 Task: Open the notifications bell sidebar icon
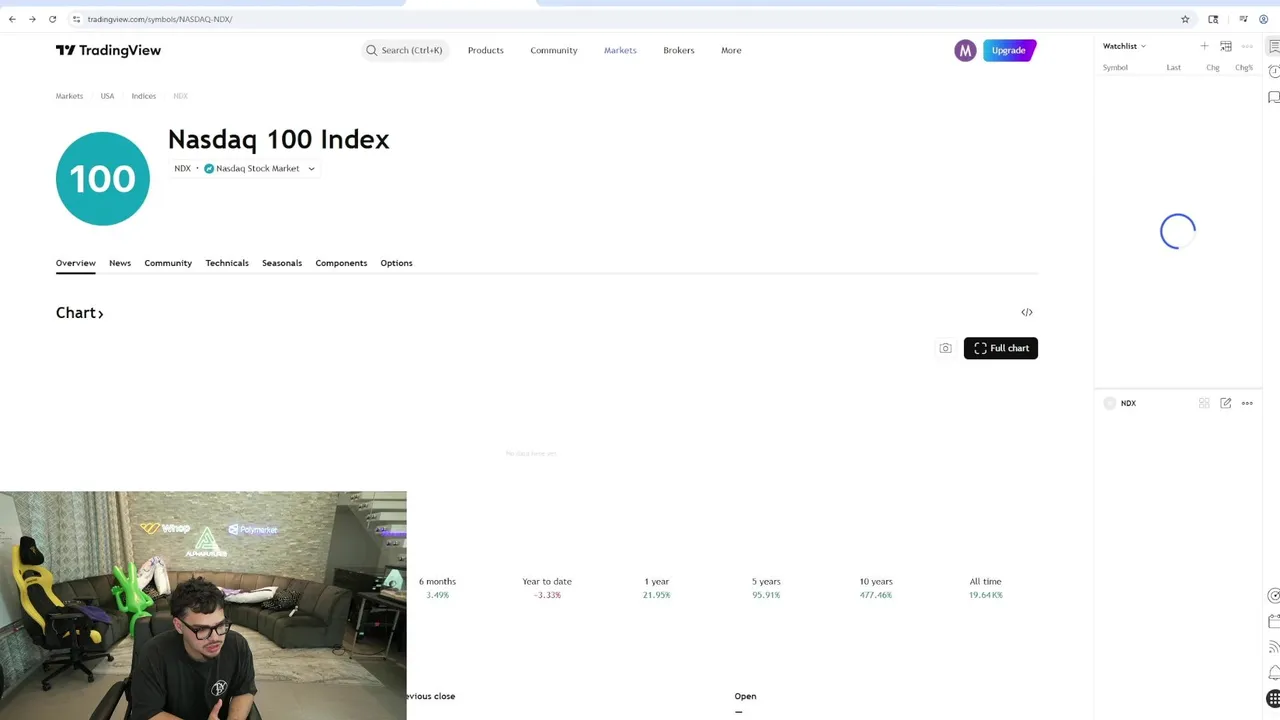tap(1273, 673)
